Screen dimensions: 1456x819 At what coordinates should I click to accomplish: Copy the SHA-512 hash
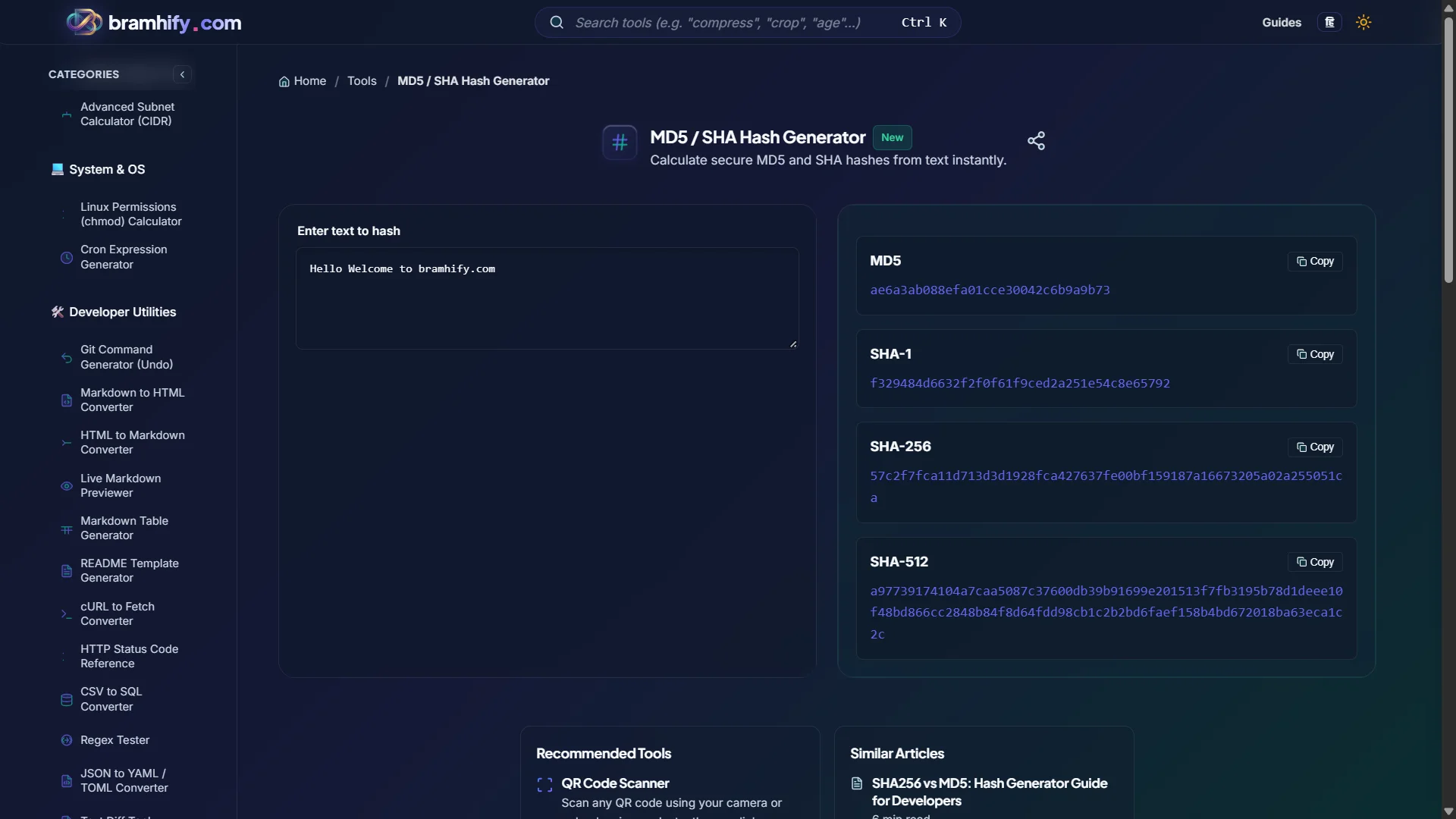(x=1315, y=563)
